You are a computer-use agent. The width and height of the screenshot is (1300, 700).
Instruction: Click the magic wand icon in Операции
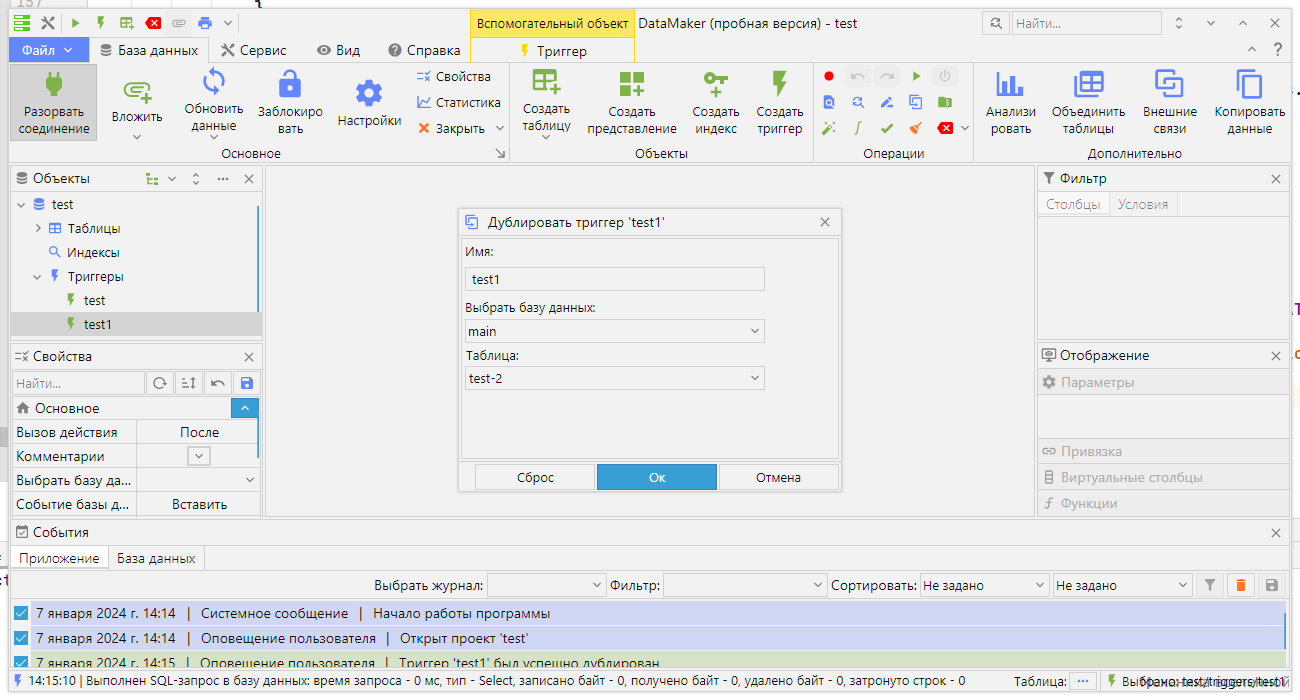pos(829,128)
